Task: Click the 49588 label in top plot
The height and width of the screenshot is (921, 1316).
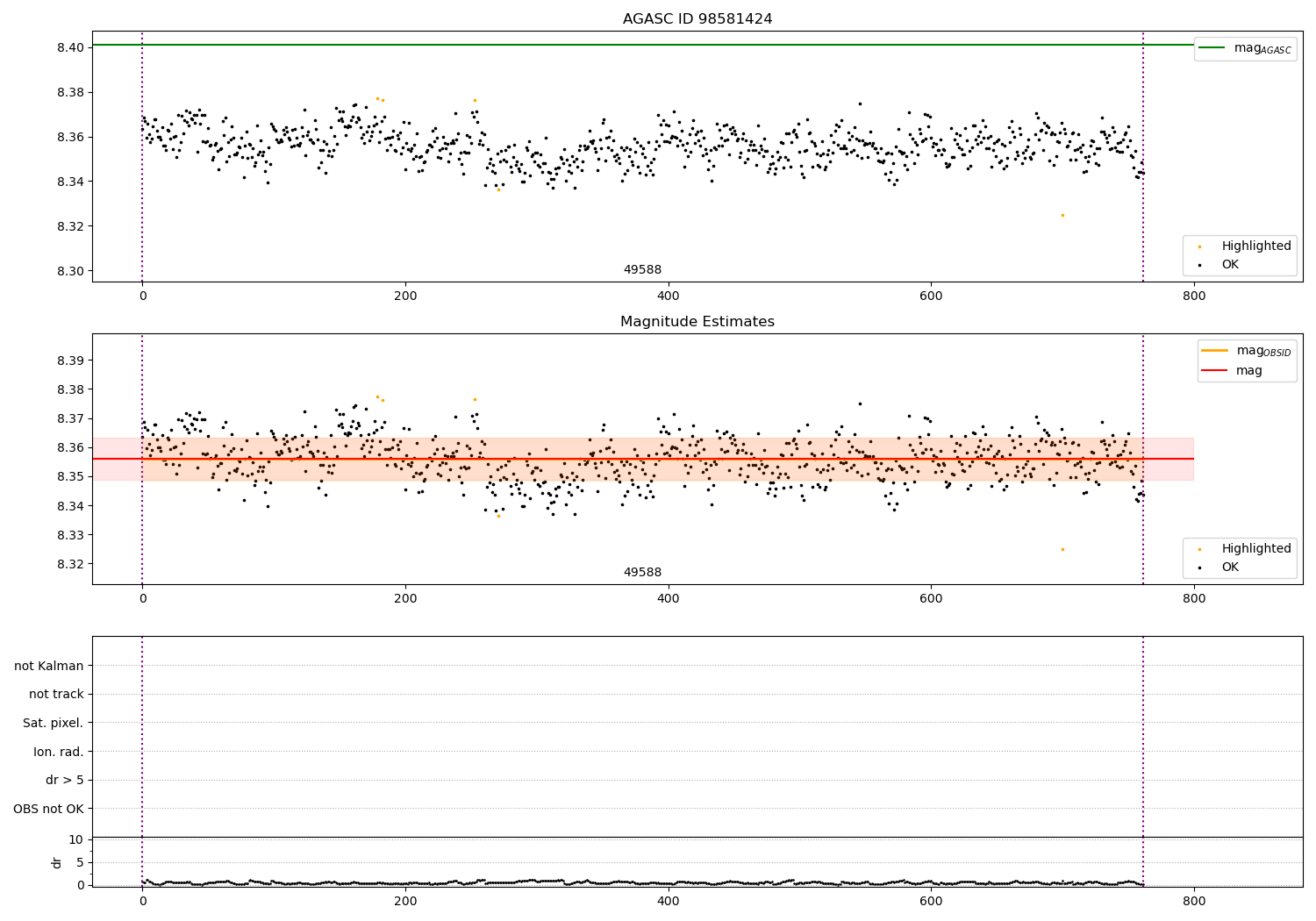Action: (642, 270)
